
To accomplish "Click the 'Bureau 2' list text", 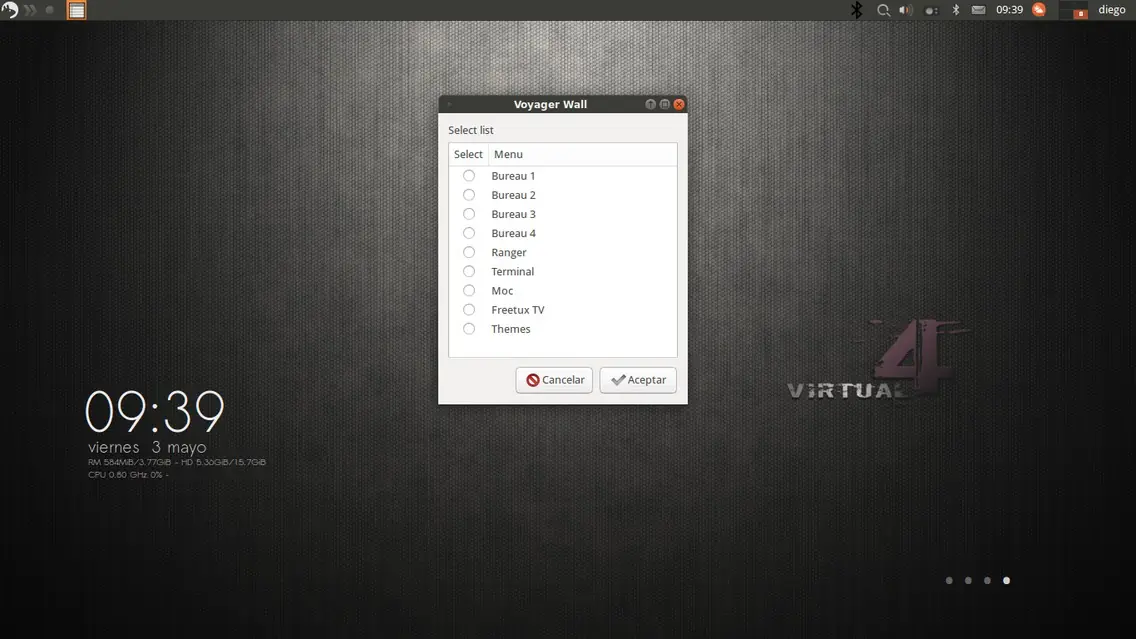I will click(513, 195).
